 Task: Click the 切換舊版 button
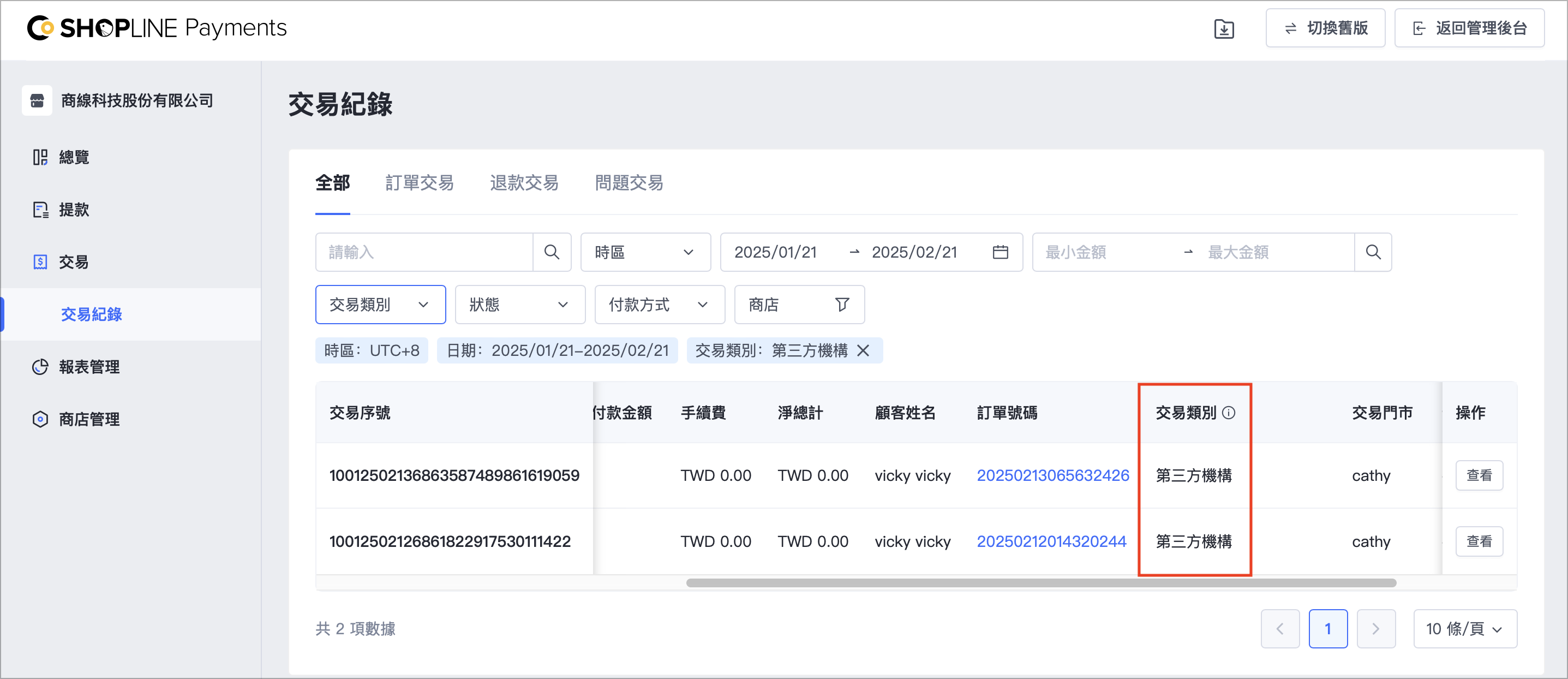[1325, 28]
